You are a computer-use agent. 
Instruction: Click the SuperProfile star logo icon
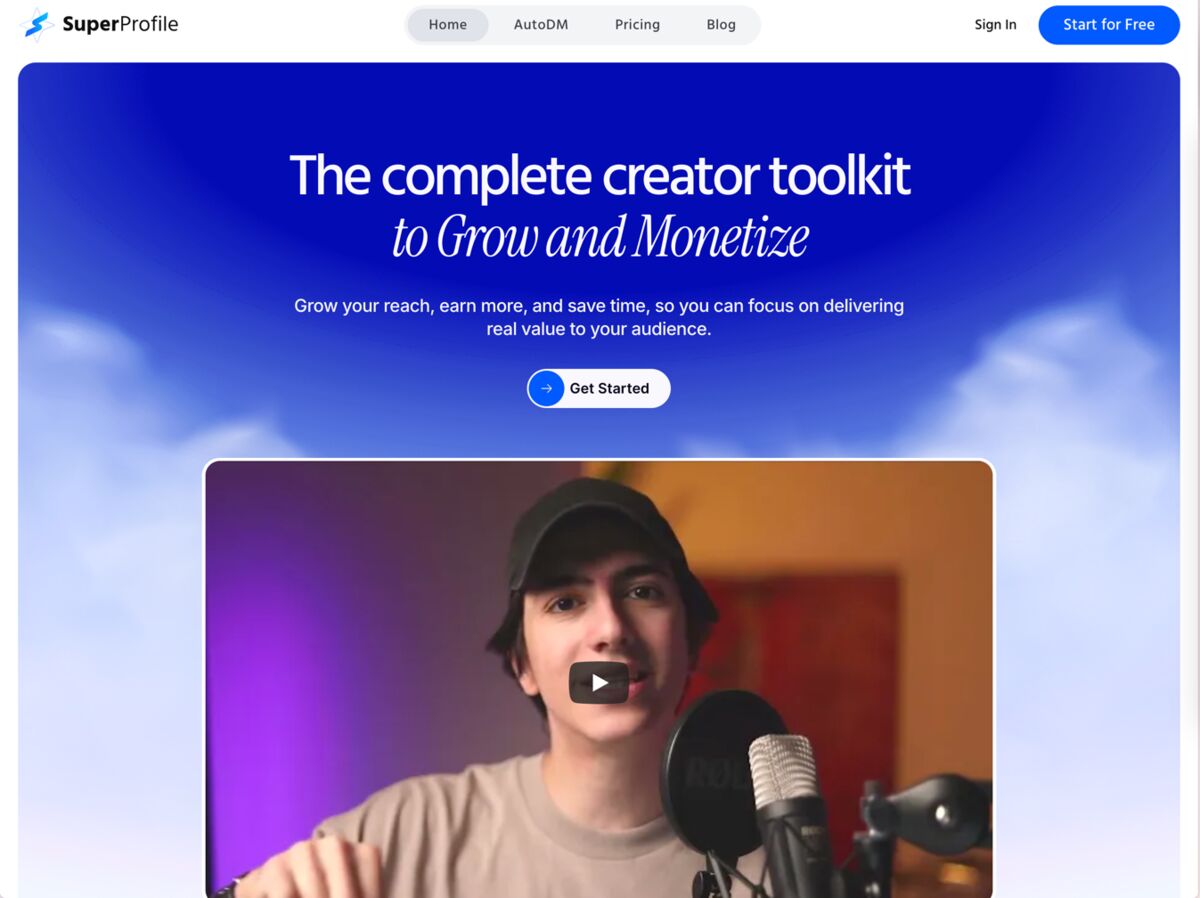(x=37, y=25)
